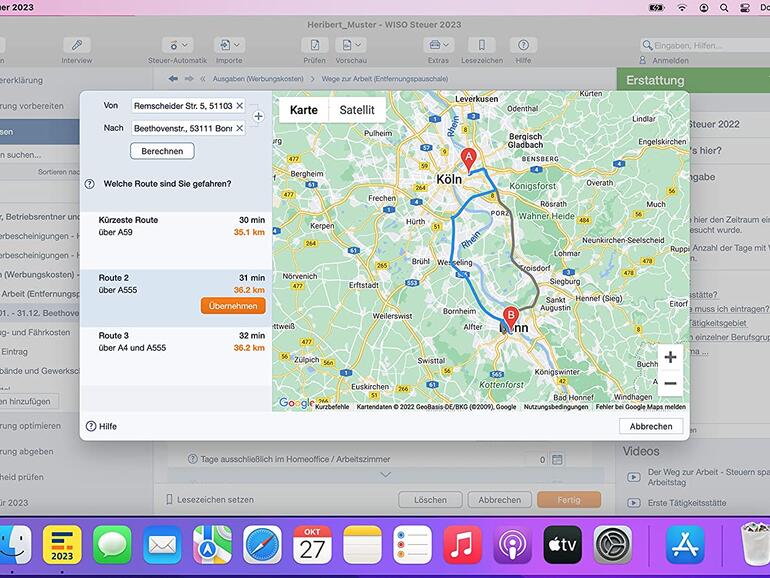The height and width of the screenshot is (578, 770).
Task: Click the Google logo on map
Action: 296,403
